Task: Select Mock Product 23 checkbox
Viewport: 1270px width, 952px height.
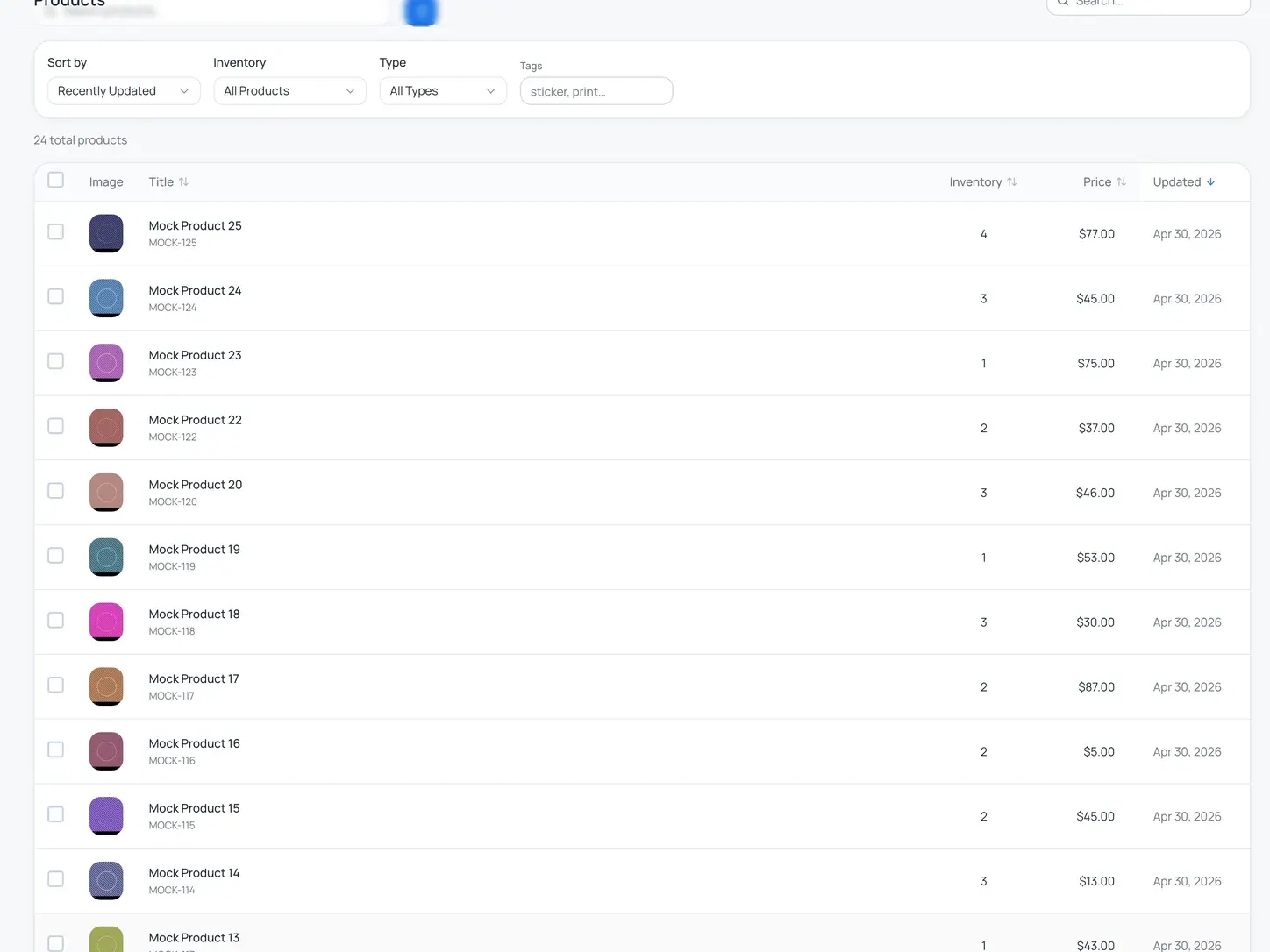Action: pyautogui.click(x=56, y=361)
